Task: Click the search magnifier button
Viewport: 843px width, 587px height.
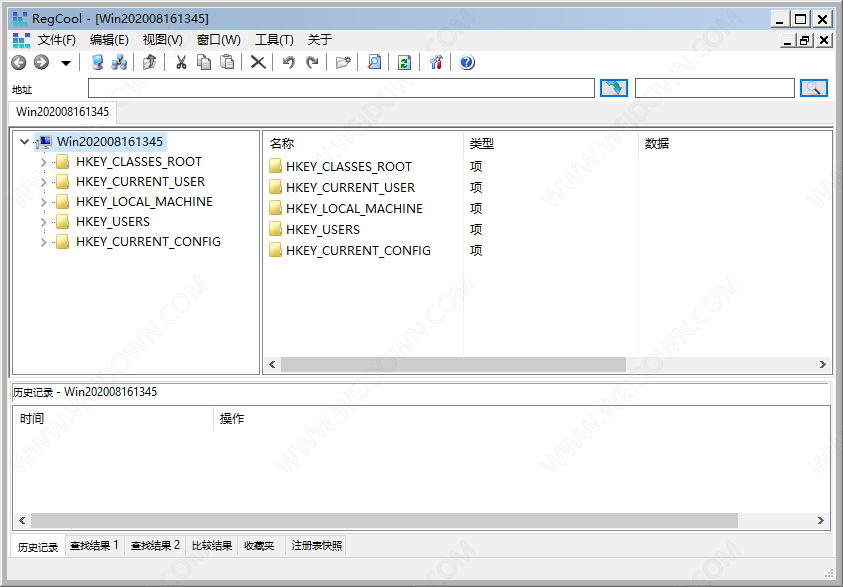Action: [x=813, y=88]
